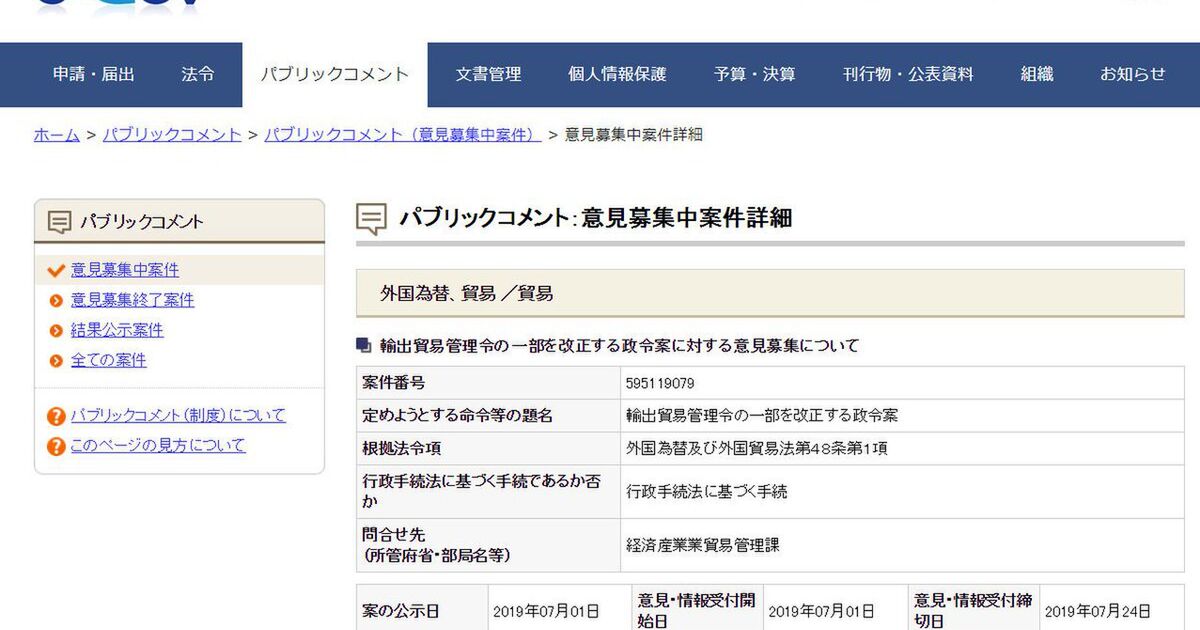Click the arrow bullet icon beside 意見募集終了案件
The image size is (1200, 630).
pyautogui.click(x=56, y=300)
